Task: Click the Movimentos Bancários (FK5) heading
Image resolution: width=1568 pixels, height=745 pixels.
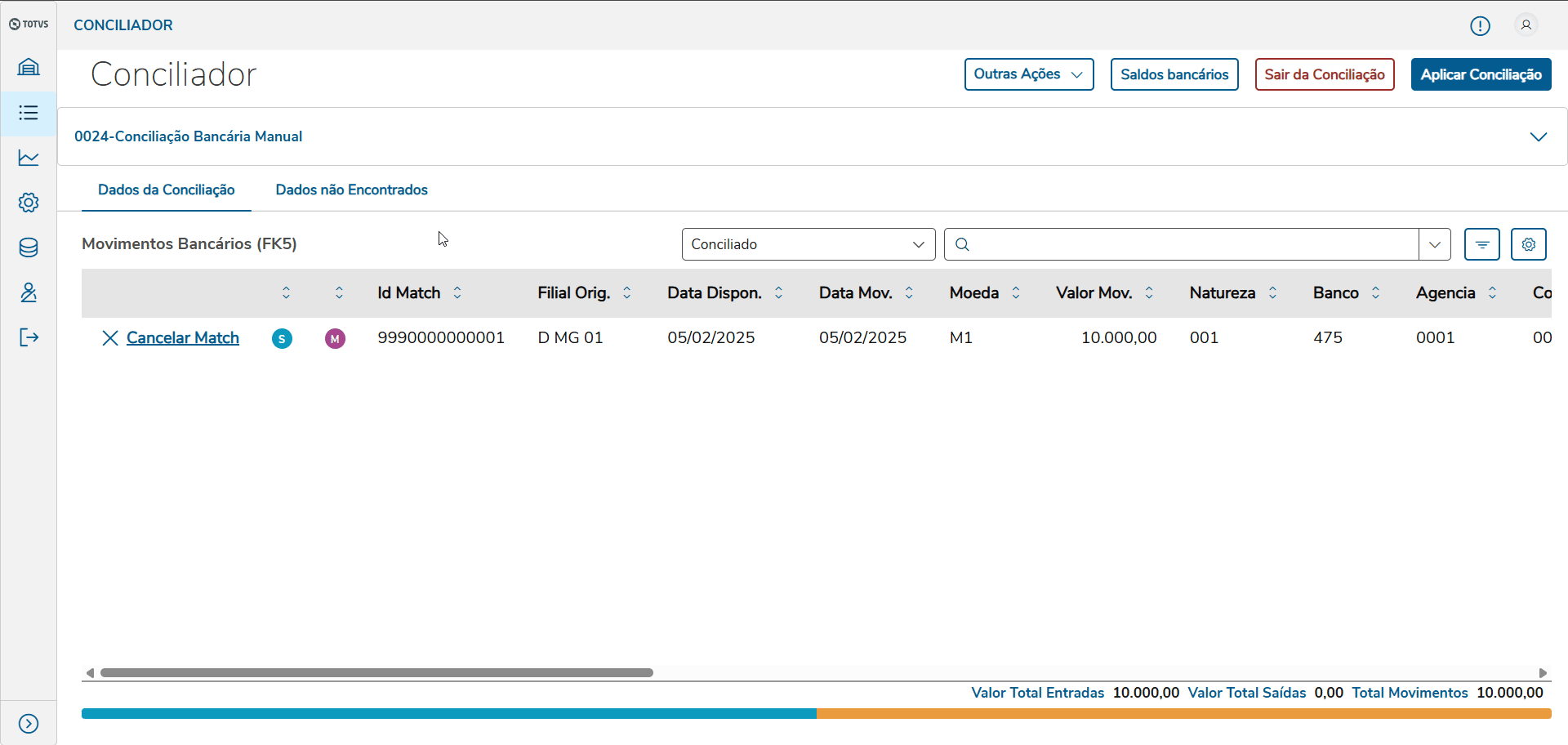Action: (189, 243)
